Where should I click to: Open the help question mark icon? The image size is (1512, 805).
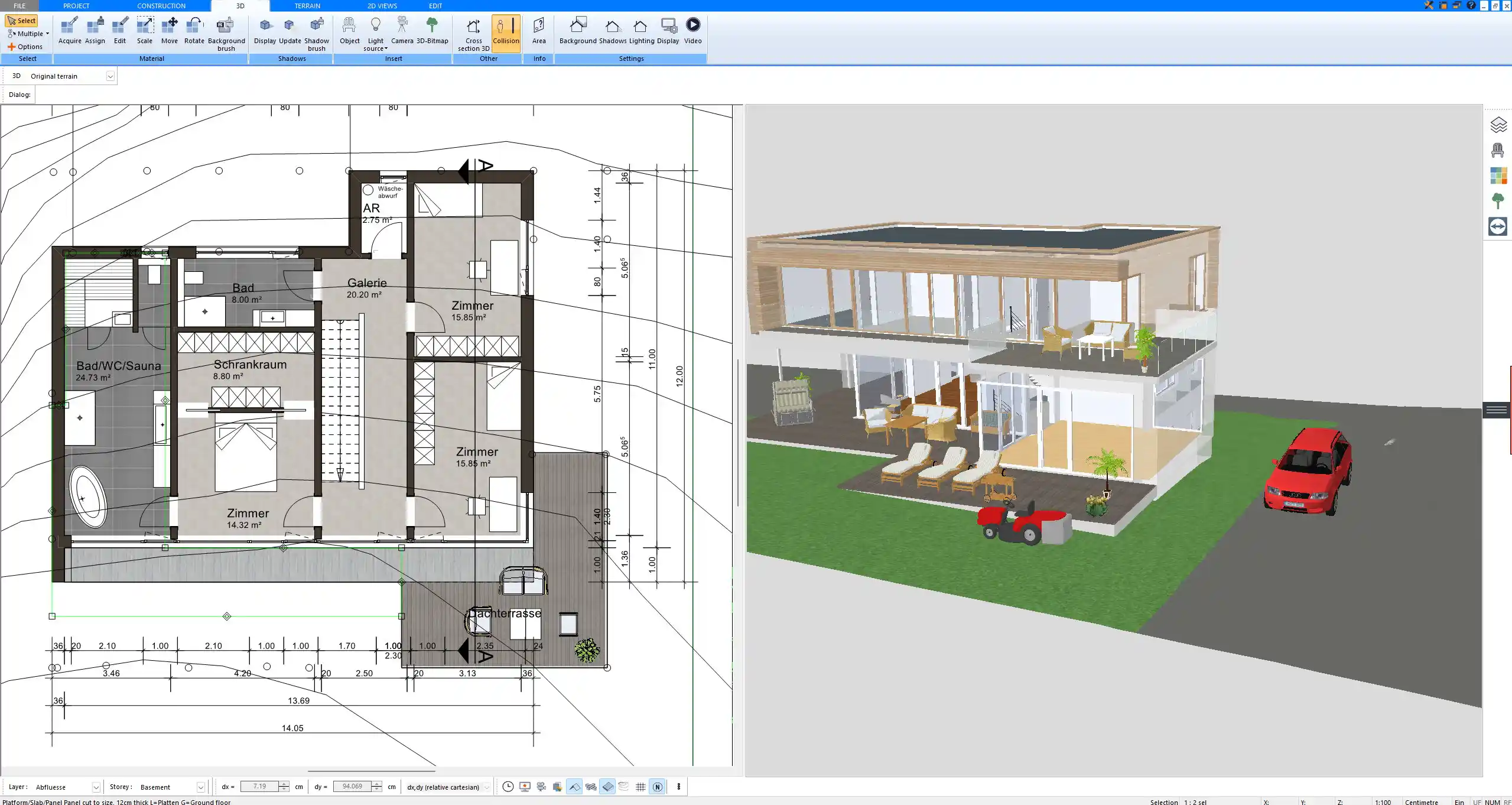click(x=1471, y=5)
